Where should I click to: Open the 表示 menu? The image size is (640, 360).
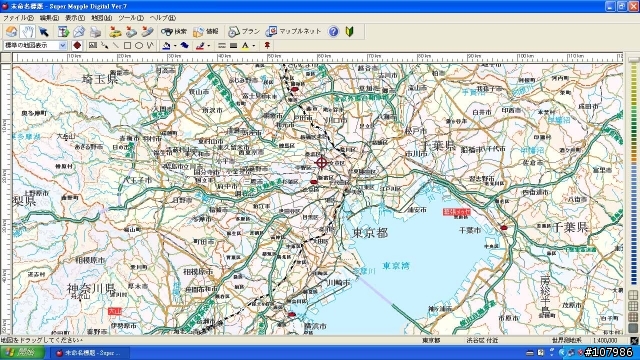click(x=75, y=18)
